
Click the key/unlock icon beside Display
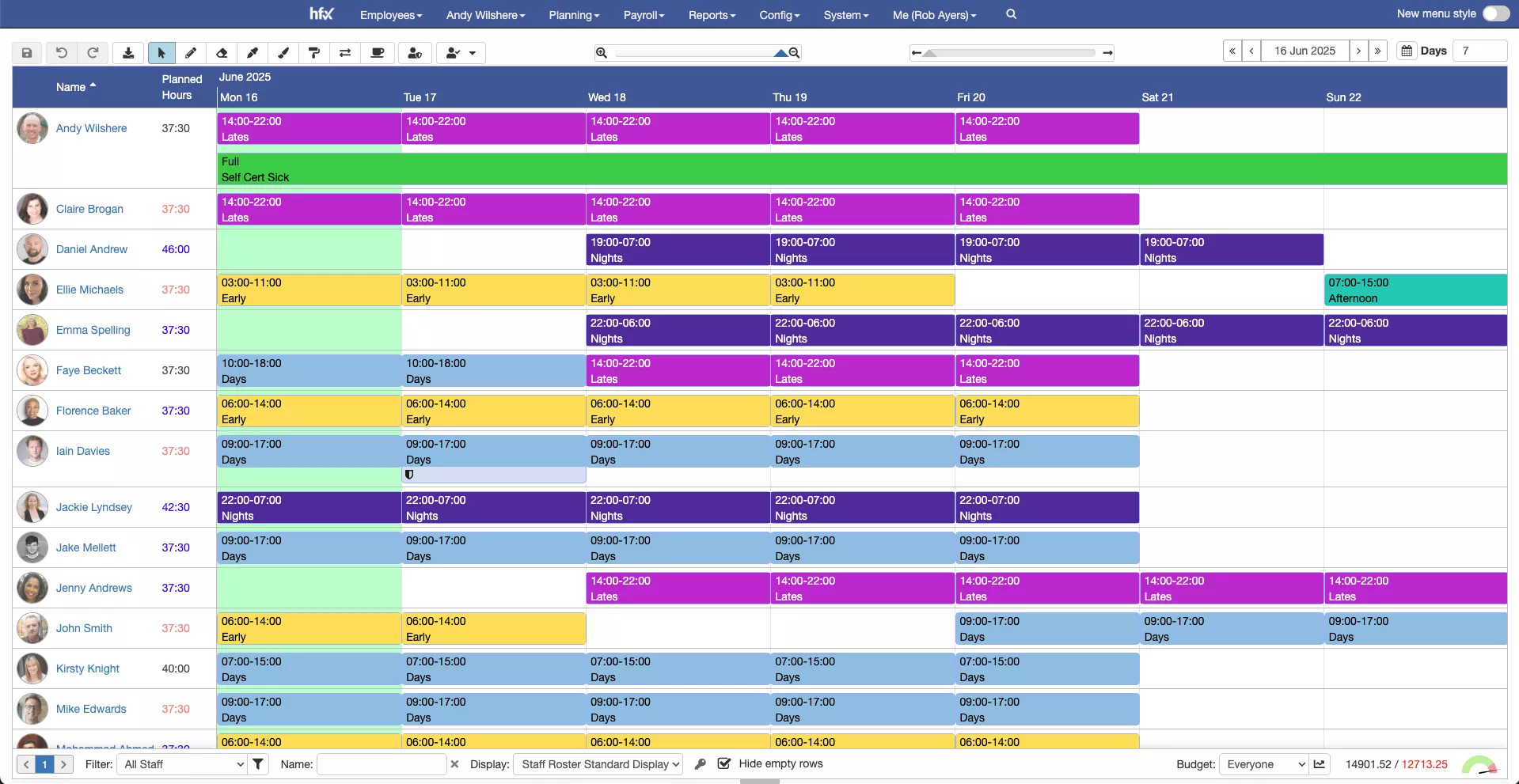coord(701,764)
